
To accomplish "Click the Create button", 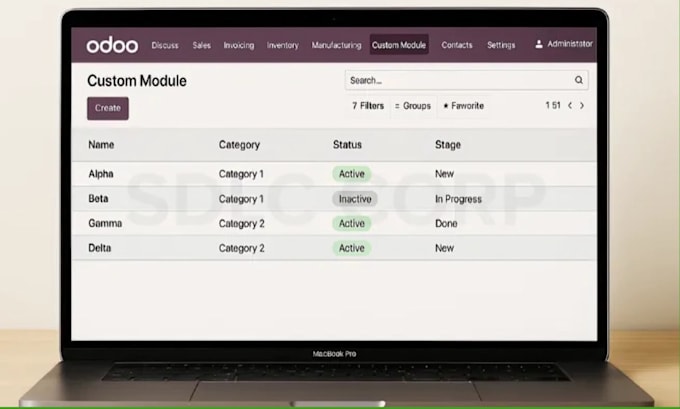I will 108,108.
